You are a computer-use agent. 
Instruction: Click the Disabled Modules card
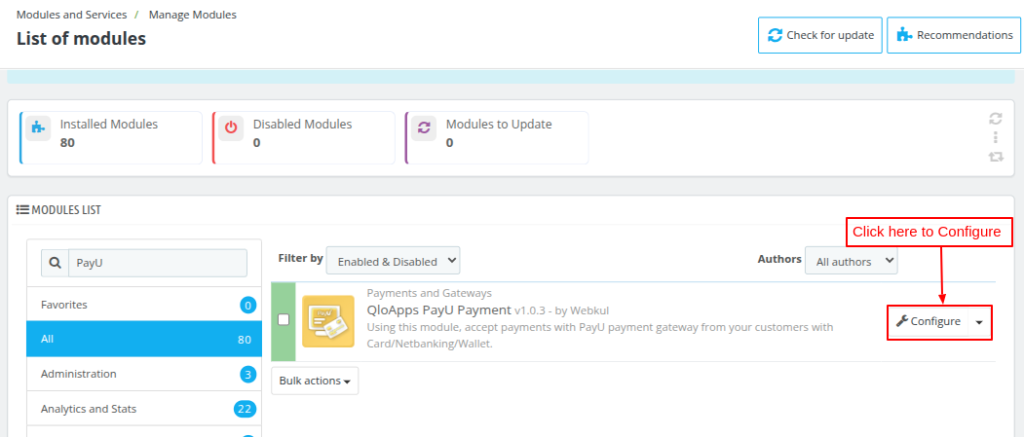[x=304, y=137]
